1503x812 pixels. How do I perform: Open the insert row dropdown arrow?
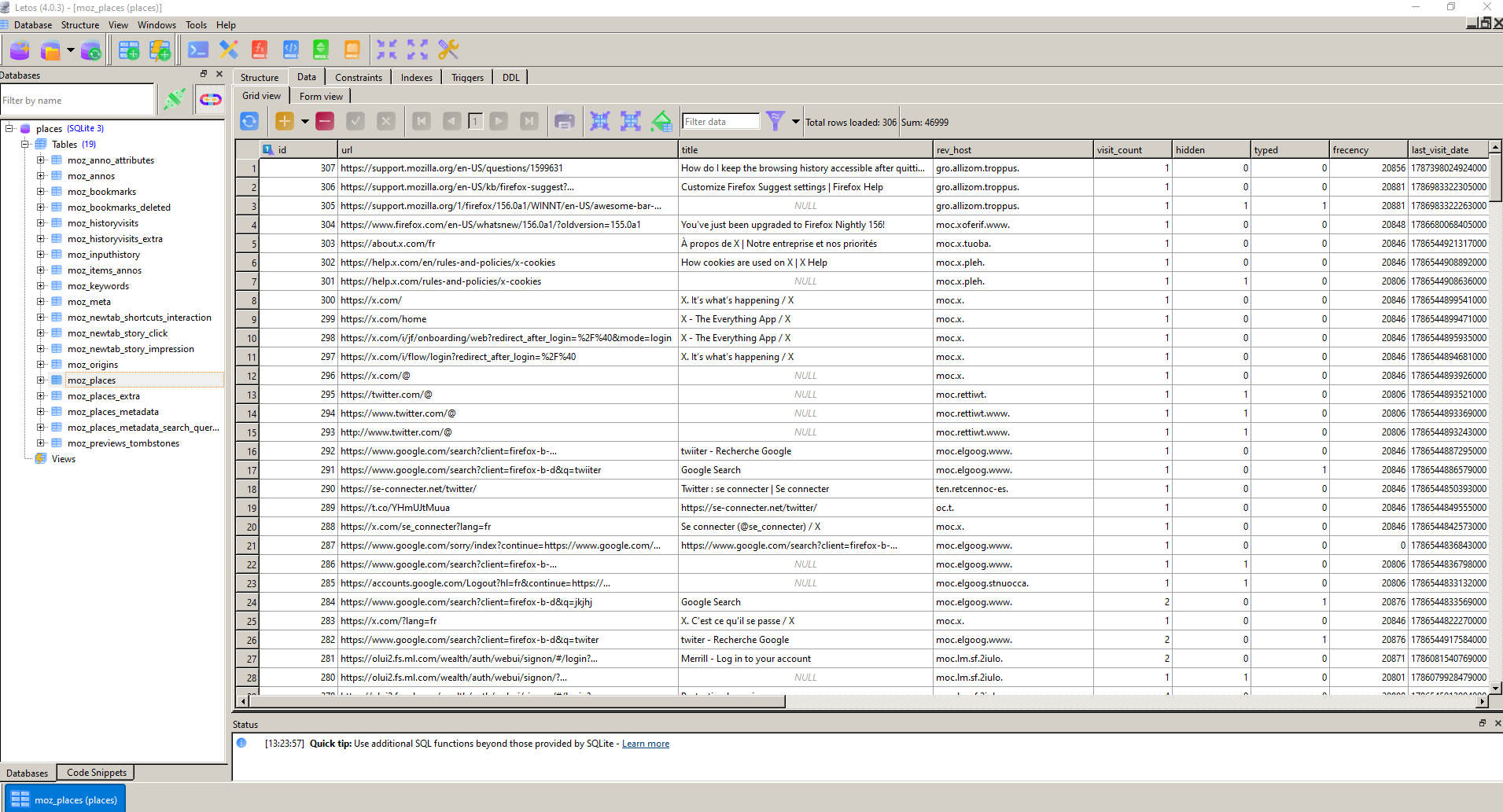[x=305, y=121]
